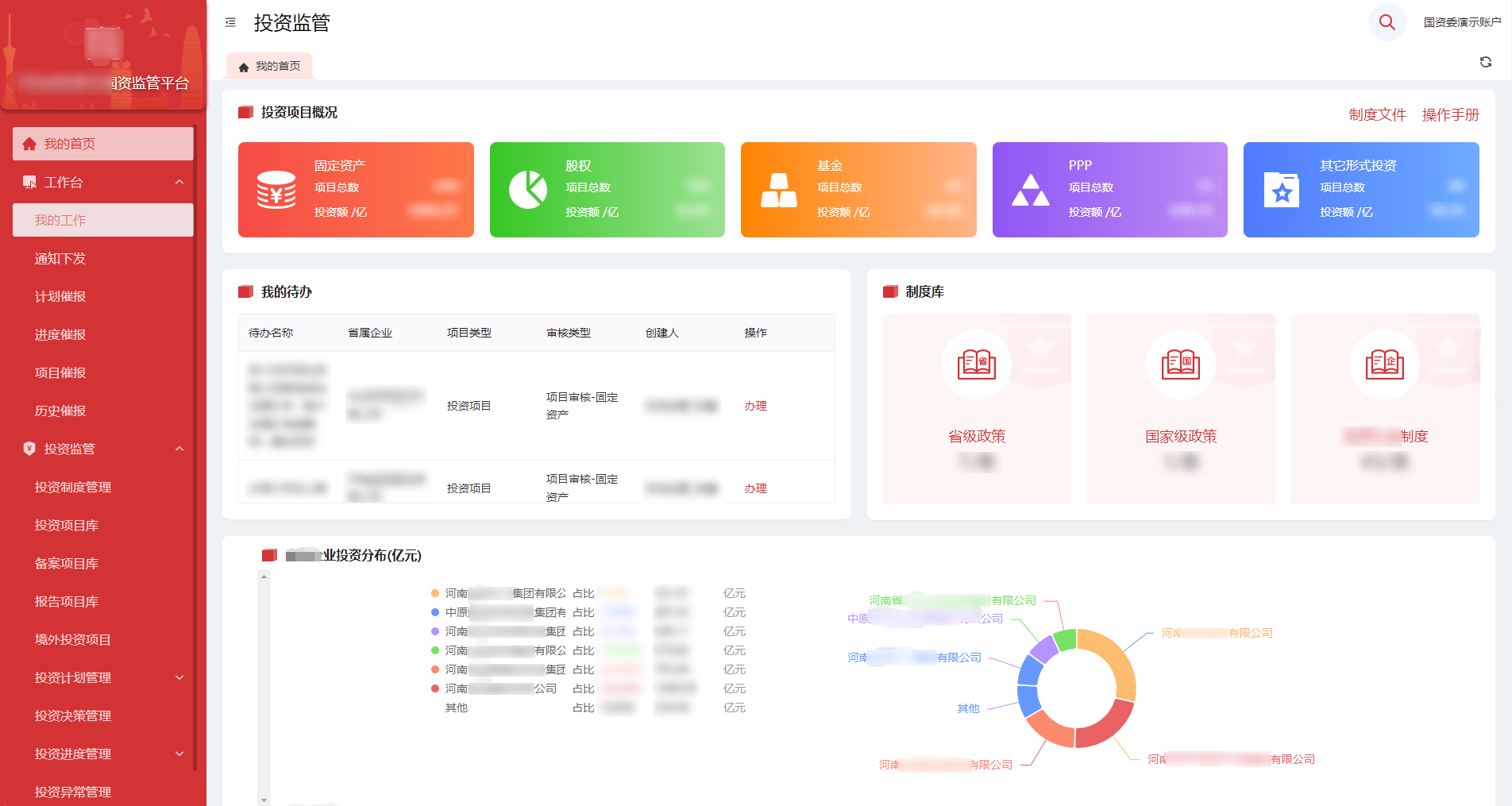The height and width of the screenshot is (806, 1512).
Task: Click the 股权 pie chart icon
Action: (x=527, y=190)
